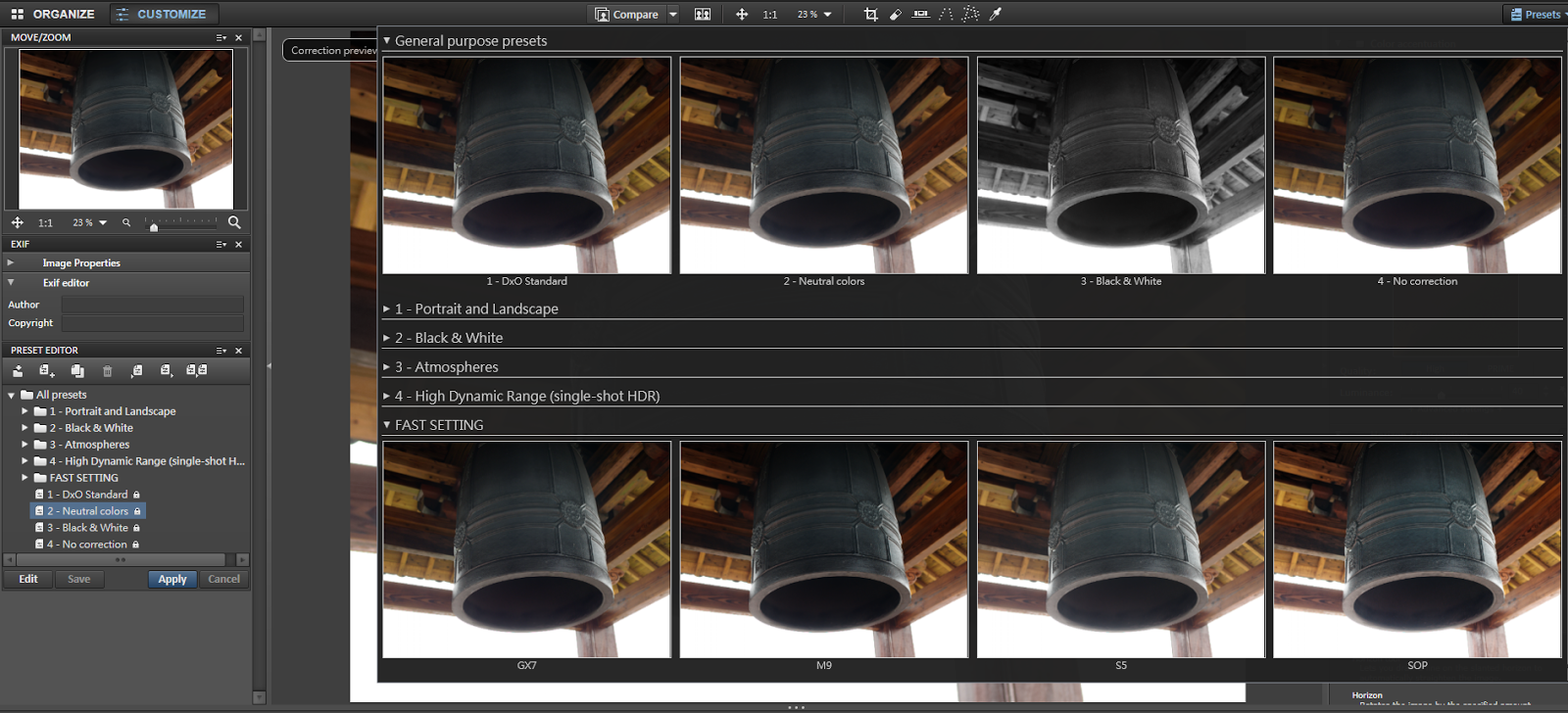
Task: Collapse the FAST SETTING preset group
Action: pyautogui.click(x=387, y=425)
